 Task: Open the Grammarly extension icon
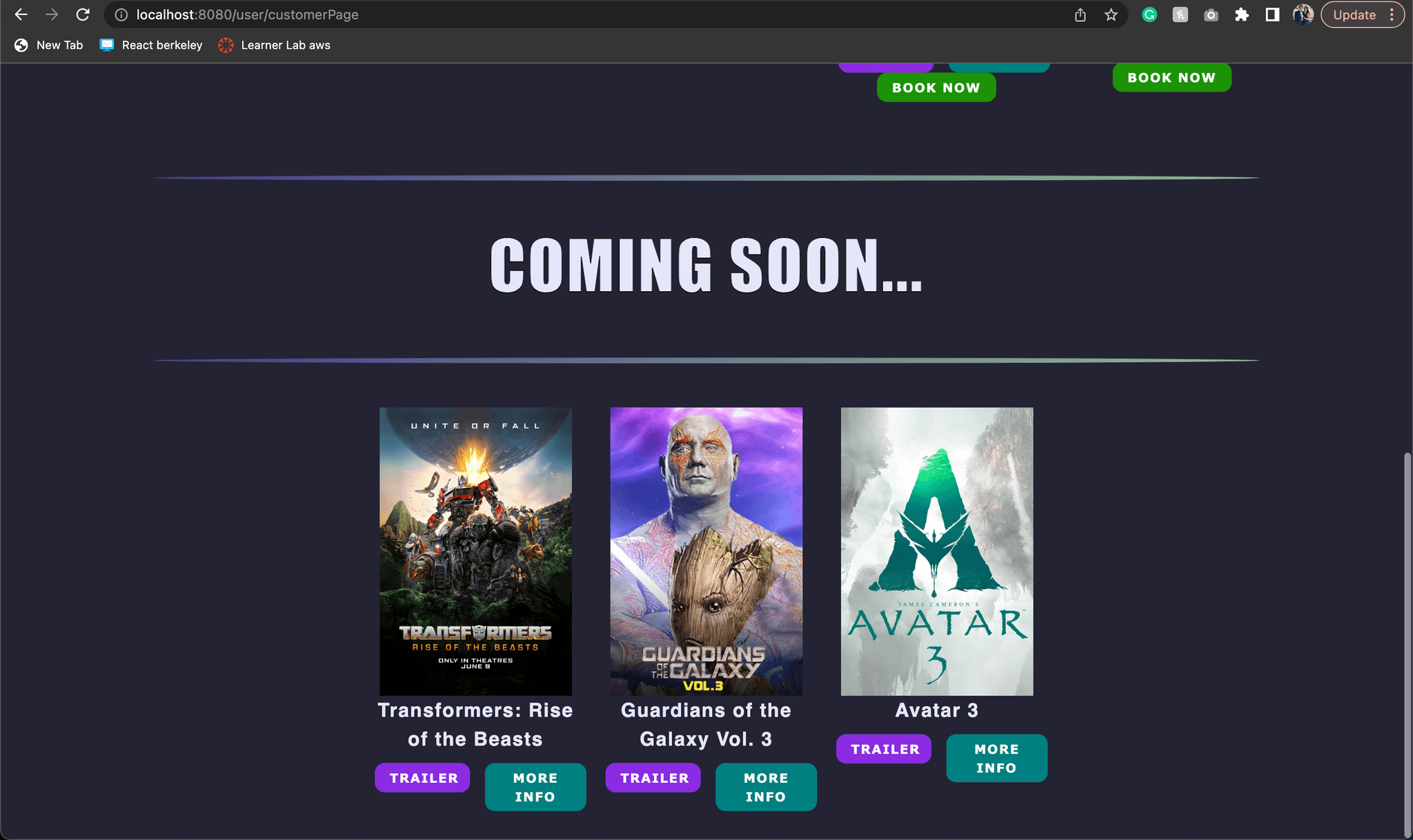point(1149,14)
